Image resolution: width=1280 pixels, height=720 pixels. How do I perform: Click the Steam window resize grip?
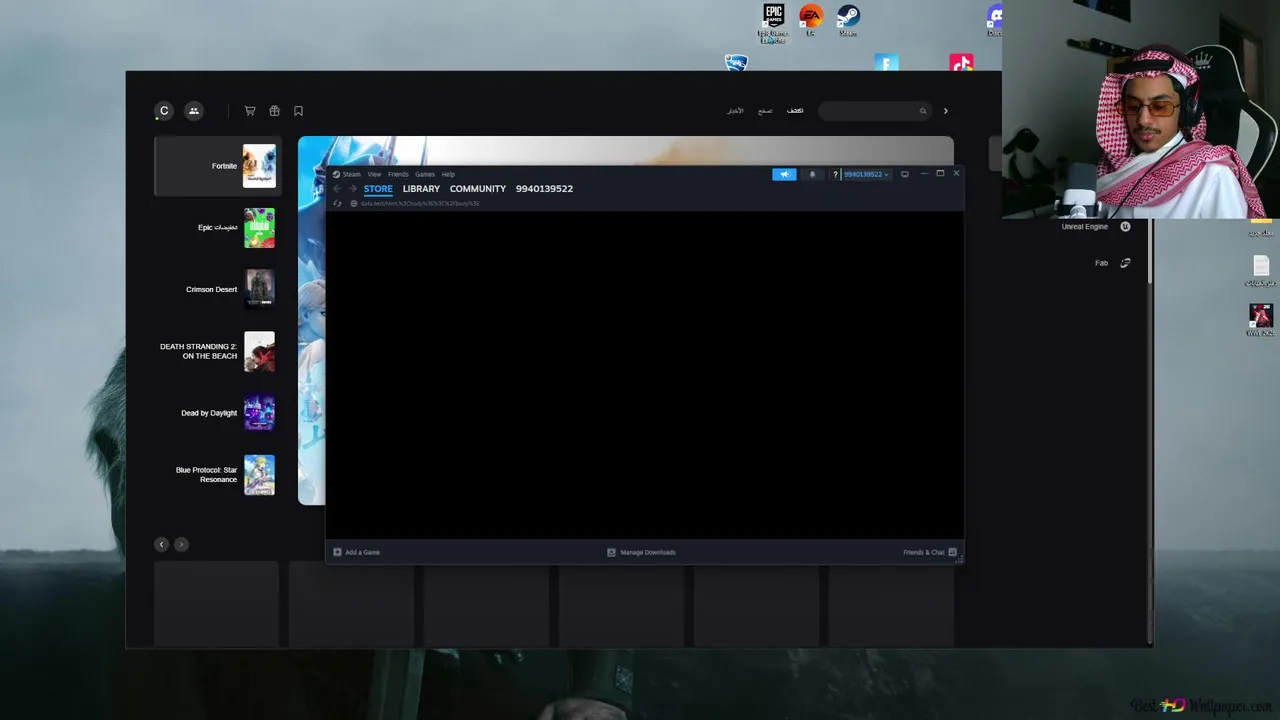click(x=959, y=561)
